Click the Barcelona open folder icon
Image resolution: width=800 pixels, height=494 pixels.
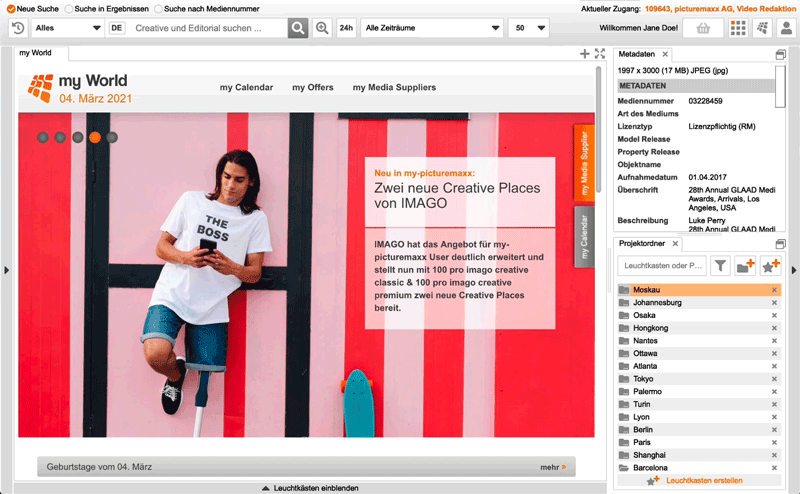tap(623, 468)
